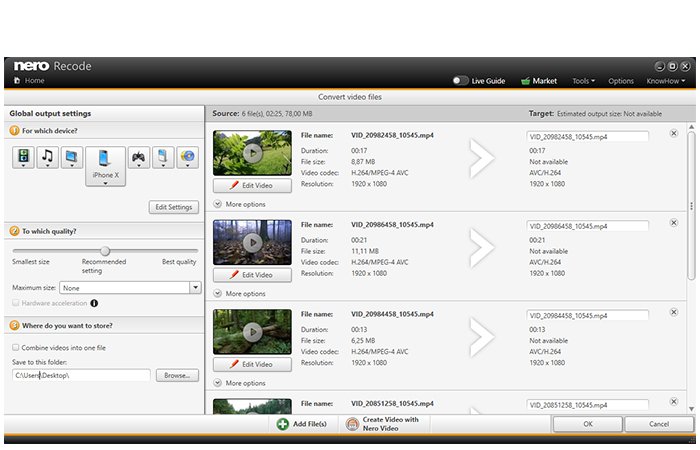Enable Combine videos into one file
700x450 pixels.
pyautogui.click(x=16, y=347)
